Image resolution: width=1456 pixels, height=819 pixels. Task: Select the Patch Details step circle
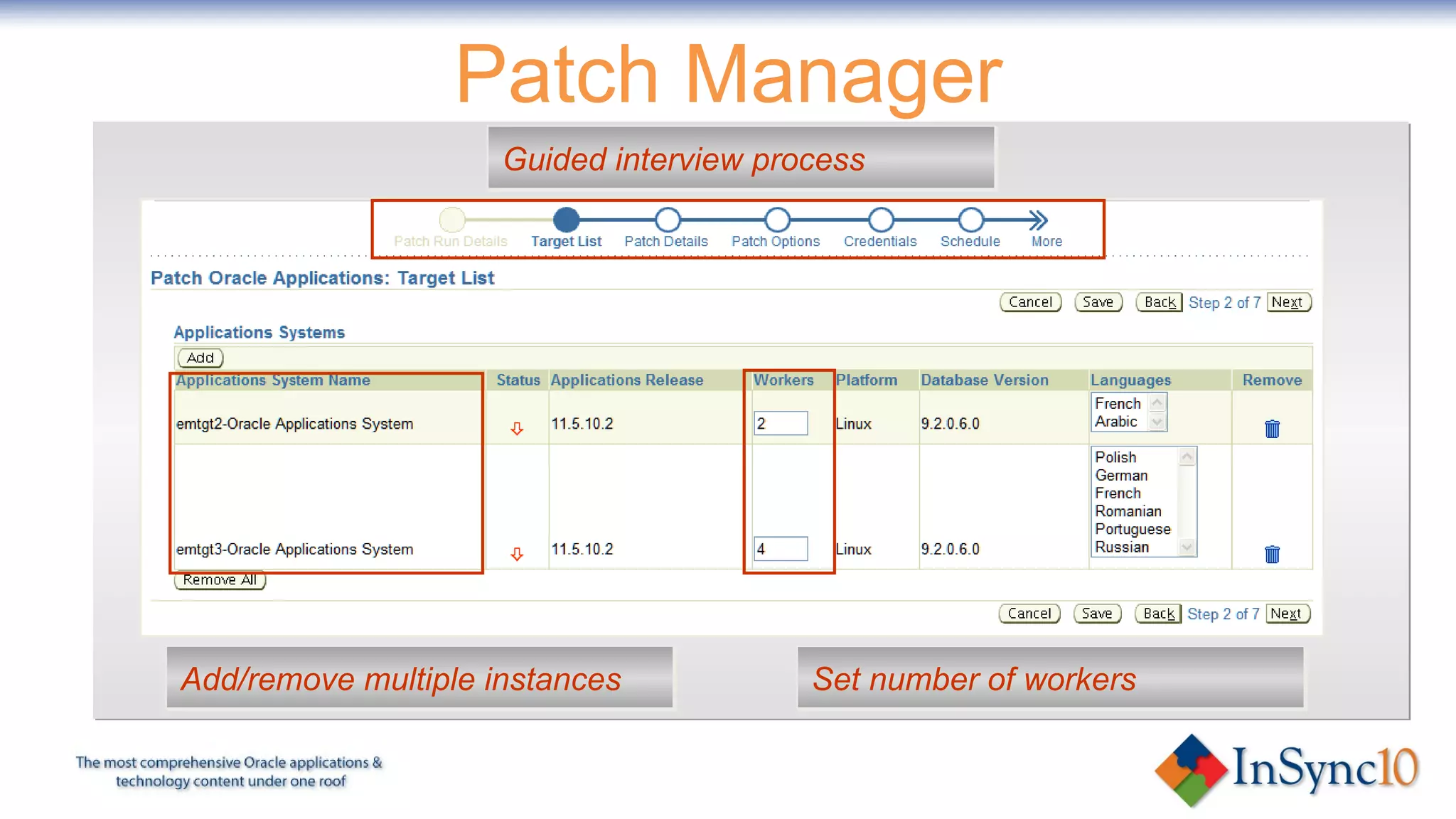tap(668, 220)
